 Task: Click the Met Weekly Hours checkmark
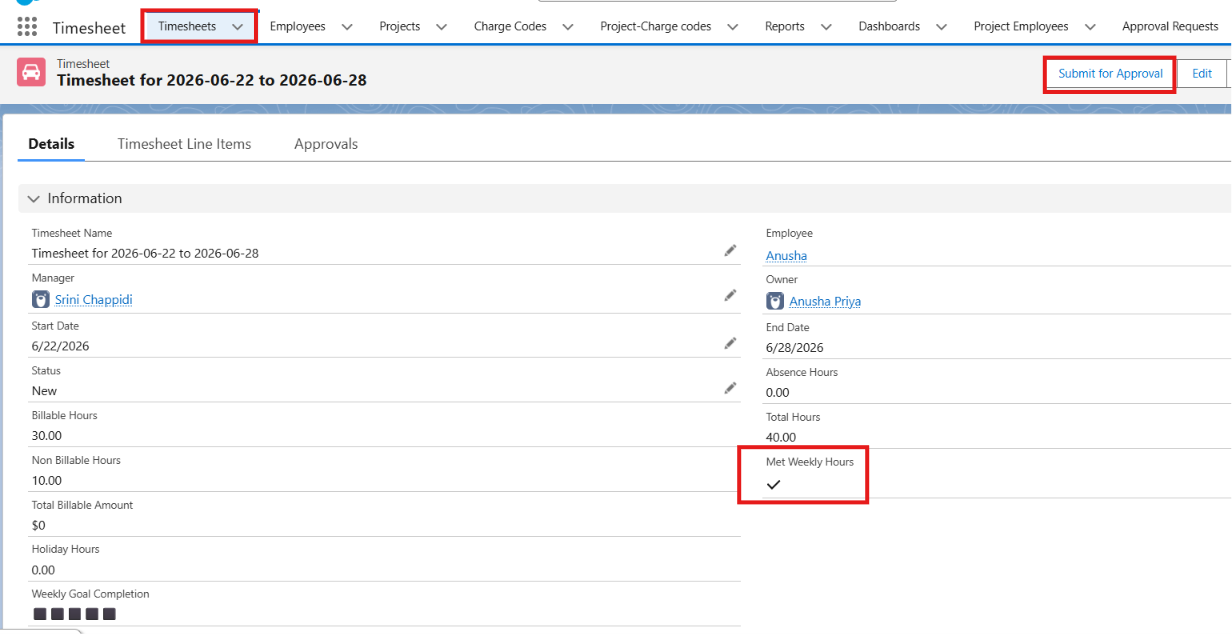click(773, 485)
